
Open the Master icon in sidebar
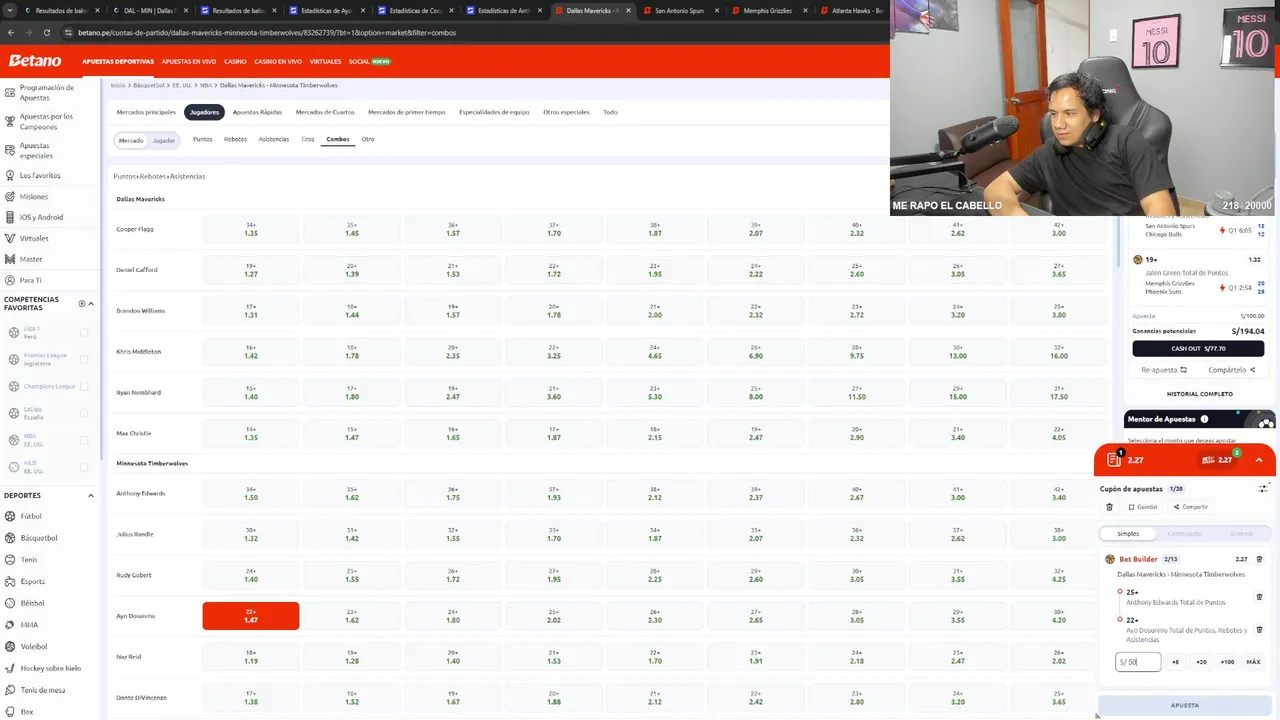[x=10, y=259]
